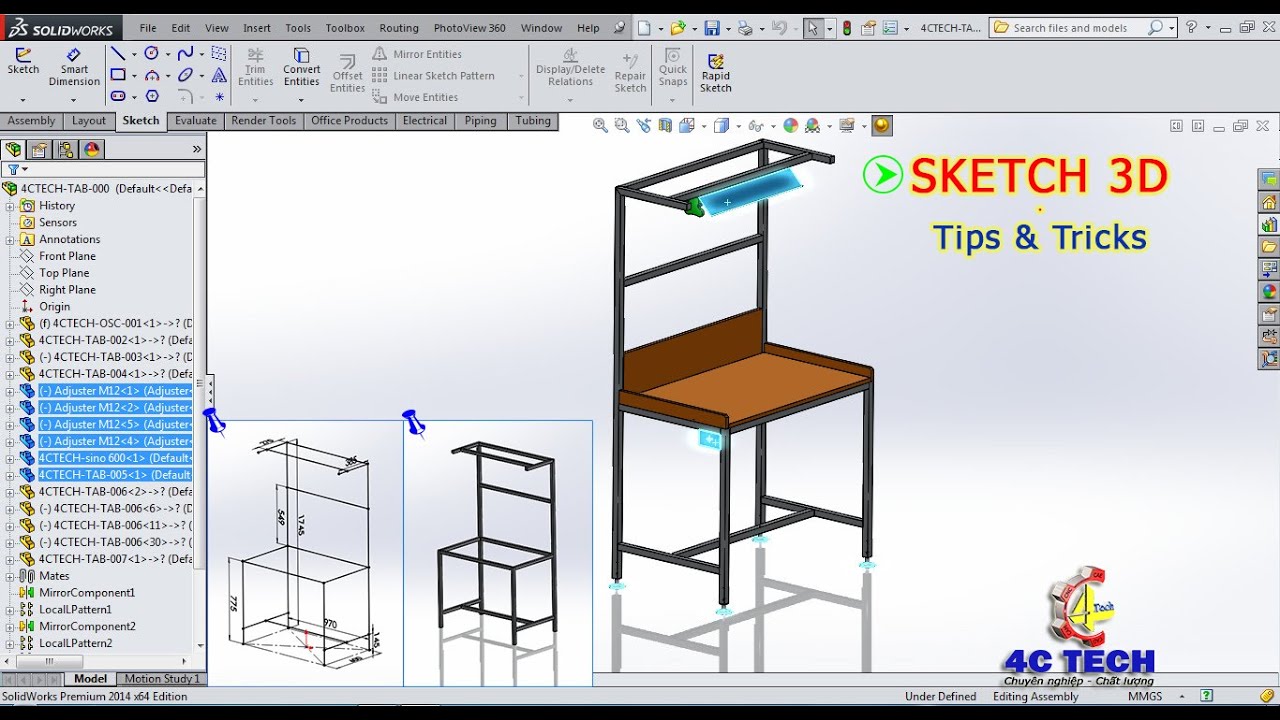
Task: Open the PhotoView 360 menu
Action: (x=469, y=28)
